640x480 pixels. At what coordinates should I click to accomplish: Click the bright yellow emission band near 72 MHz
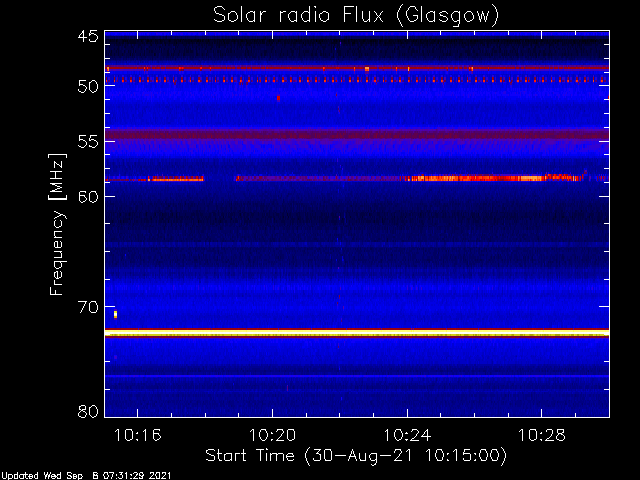click(357, 333)
